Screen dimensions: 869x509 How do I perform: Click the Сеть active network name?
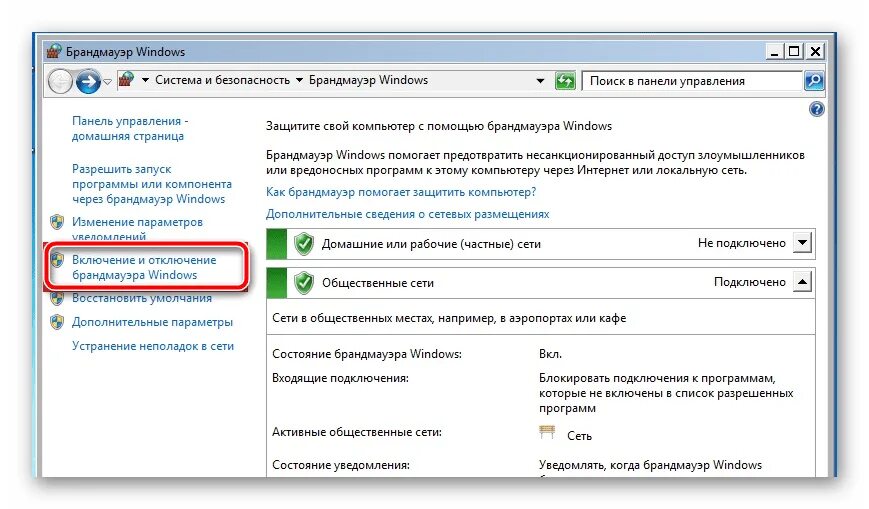(579, 436)
